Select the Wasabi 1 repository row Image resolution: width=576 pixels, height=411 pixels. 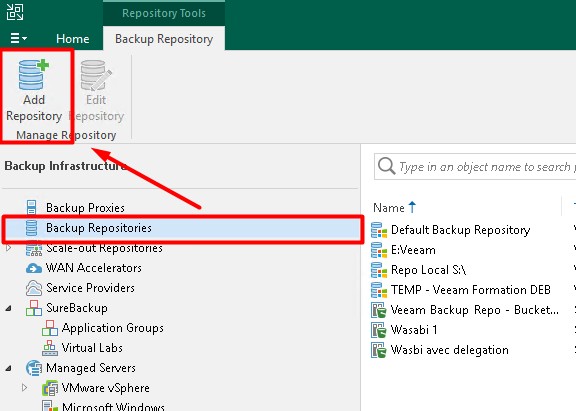click(414, 330)
